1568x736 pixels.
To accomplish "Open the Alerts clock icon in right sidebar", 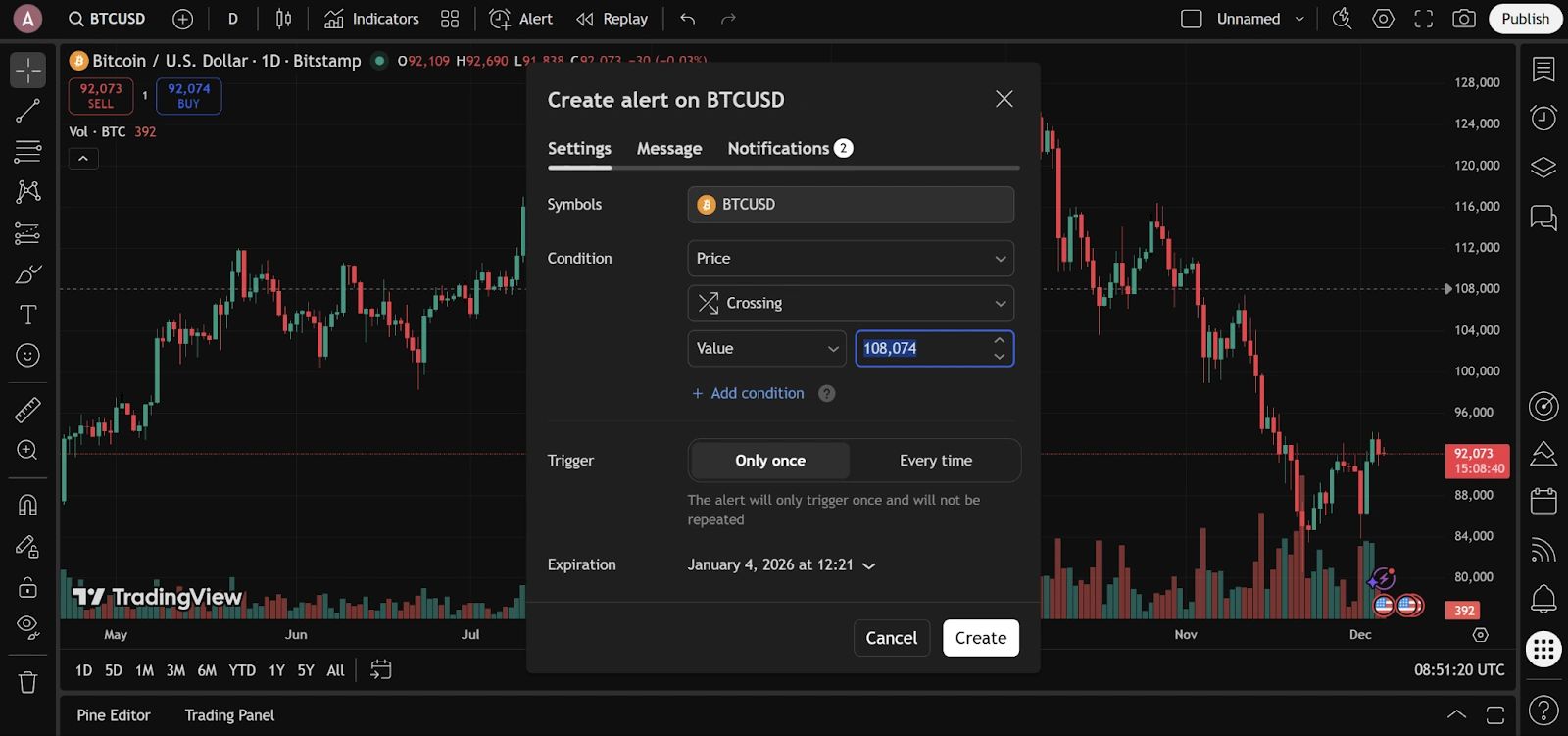I will [x=1543, y=118].
